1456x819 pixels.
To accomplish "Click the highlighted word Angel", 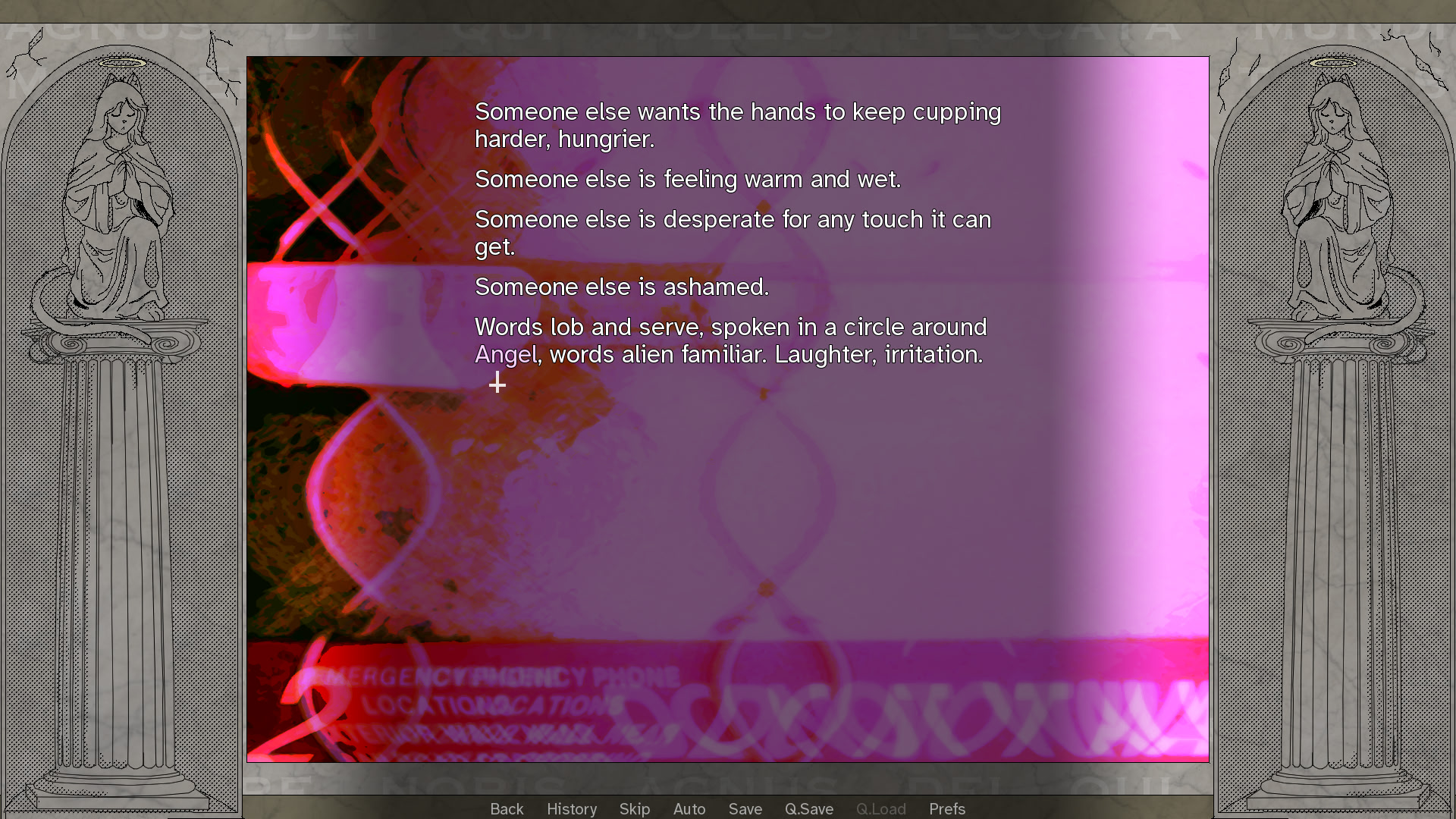I will (506, 355).
